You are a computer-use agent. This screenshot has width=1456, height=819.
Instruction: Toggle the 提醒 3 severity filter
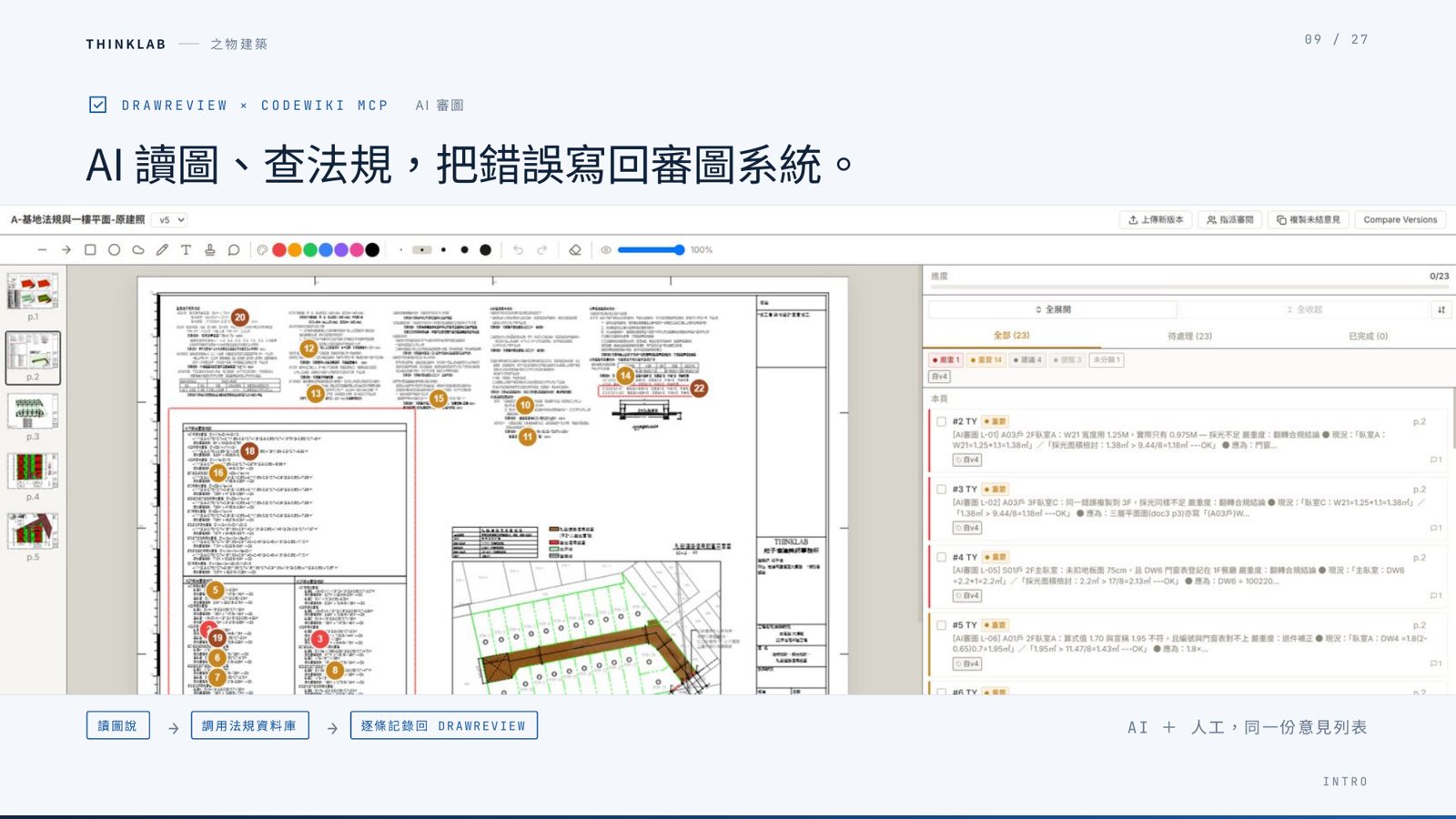point(1067,360)
